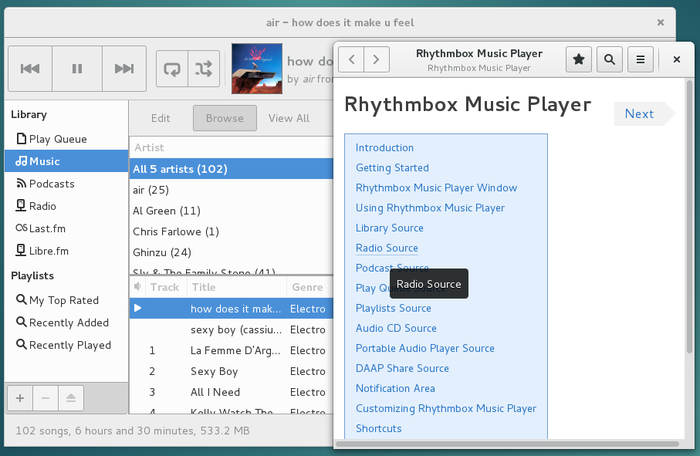Toggle repeat playback mode
This screenshot has width=700, height=456.
172,68
